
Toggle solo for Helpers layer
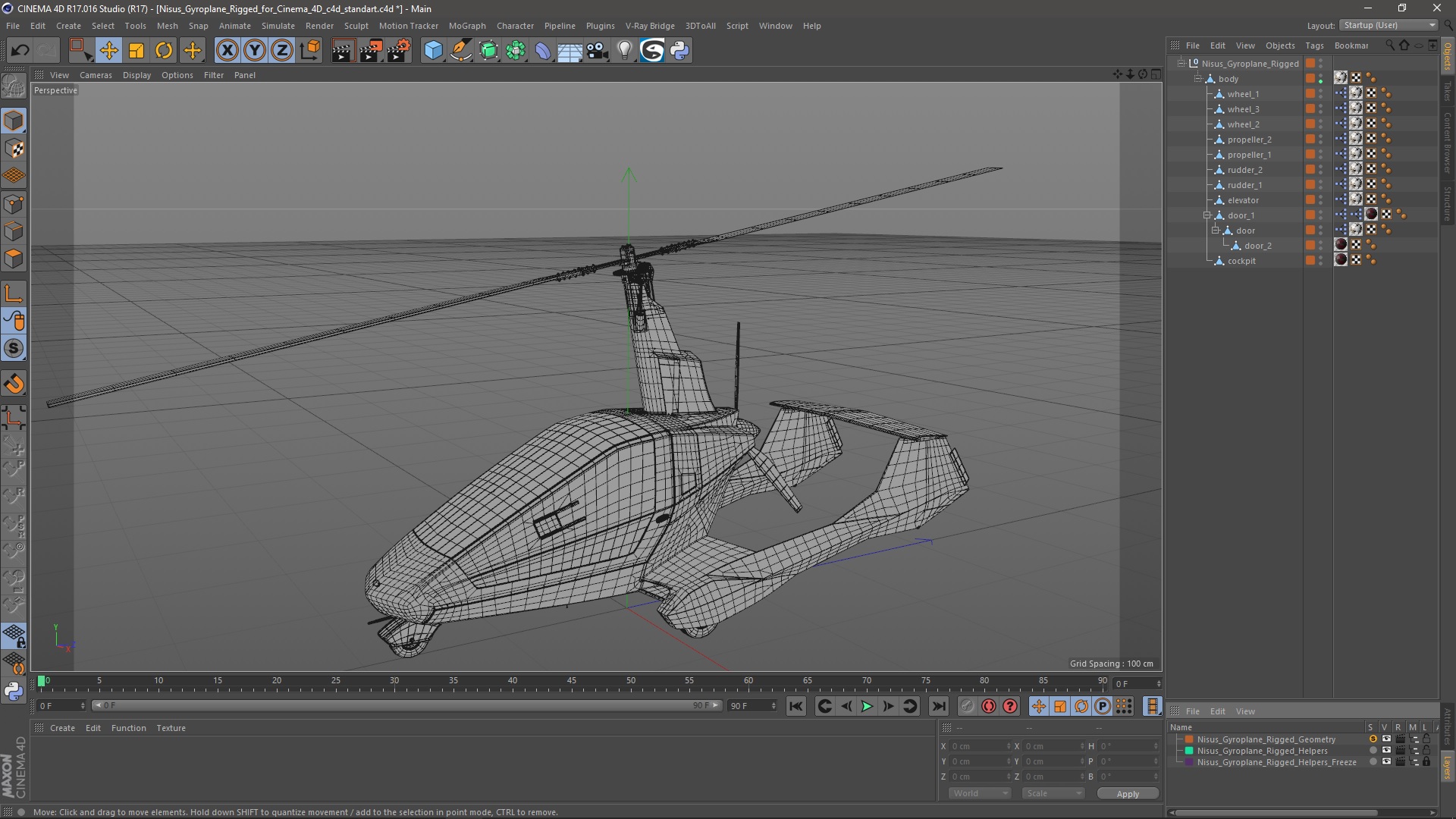point(1373,751)
